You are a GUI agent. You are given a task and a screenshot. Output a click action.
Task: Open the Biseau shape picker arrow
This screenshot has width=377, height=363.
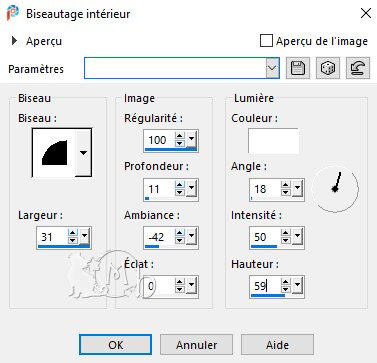click(x=83, y=153)
